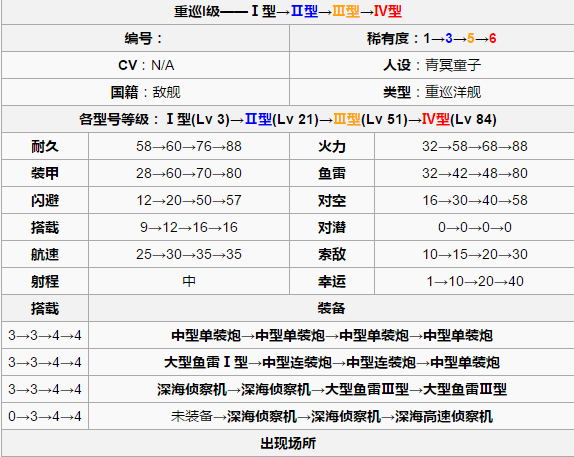Click the 对潜 value 0→0→0→0
This screenshot has height=457, width=574.
[x=475, y=228]
